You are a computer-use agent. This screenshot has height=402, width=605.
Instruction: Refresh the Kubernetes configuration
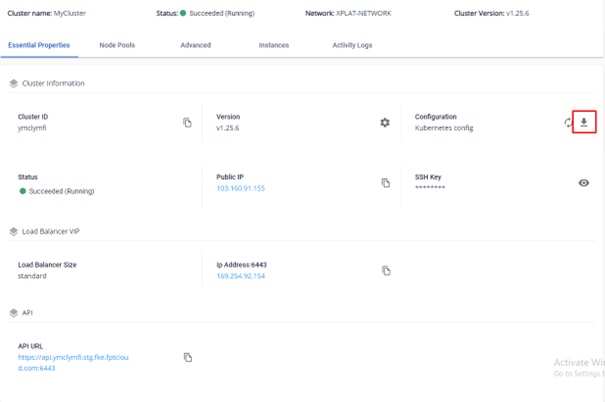[x=568, y=123]
